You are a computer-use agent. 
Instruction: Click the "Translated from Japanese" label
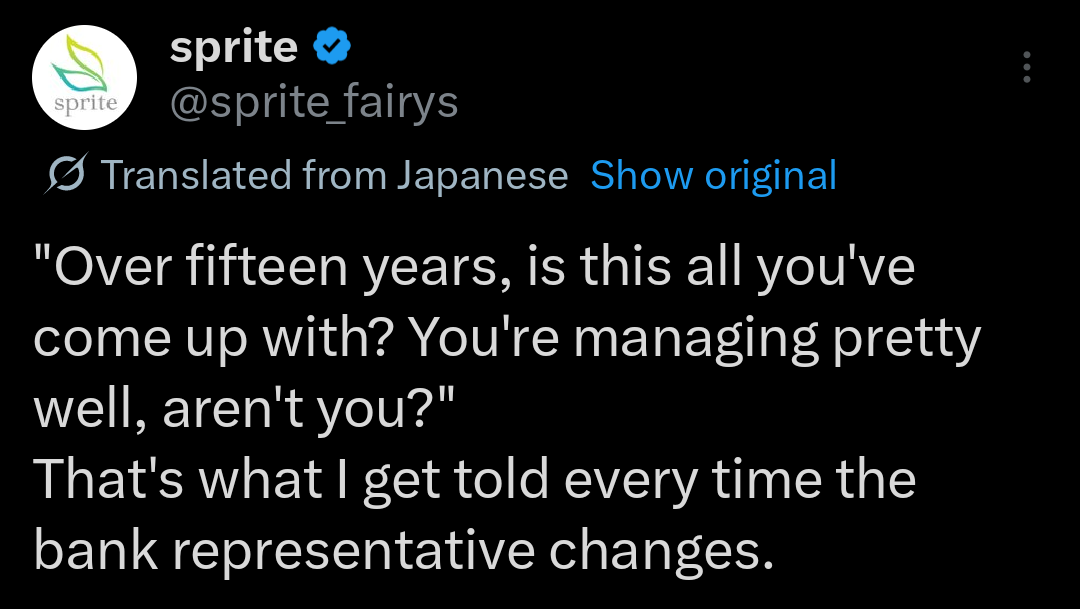334,176
